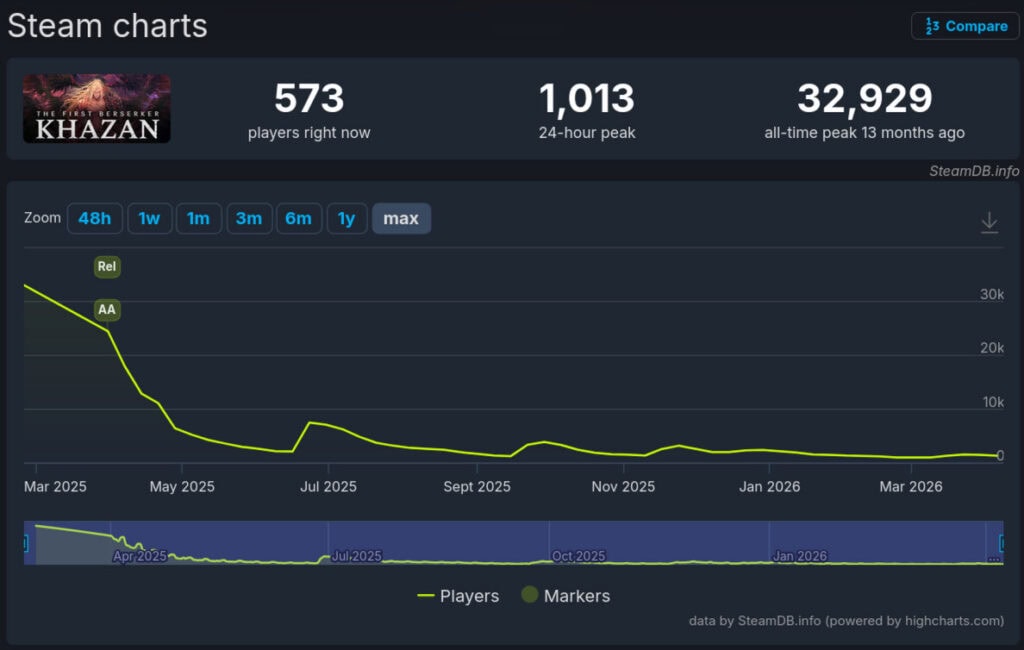Click the Rel release marker
This screenshot has width=1024, height=650.
[107, 267]
